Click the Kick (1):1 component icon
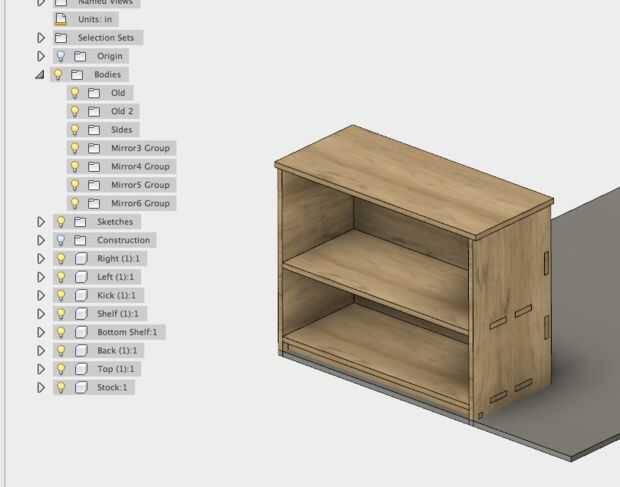Image resolution: width=620 pixels, height=487 pixels. (81, 295)
